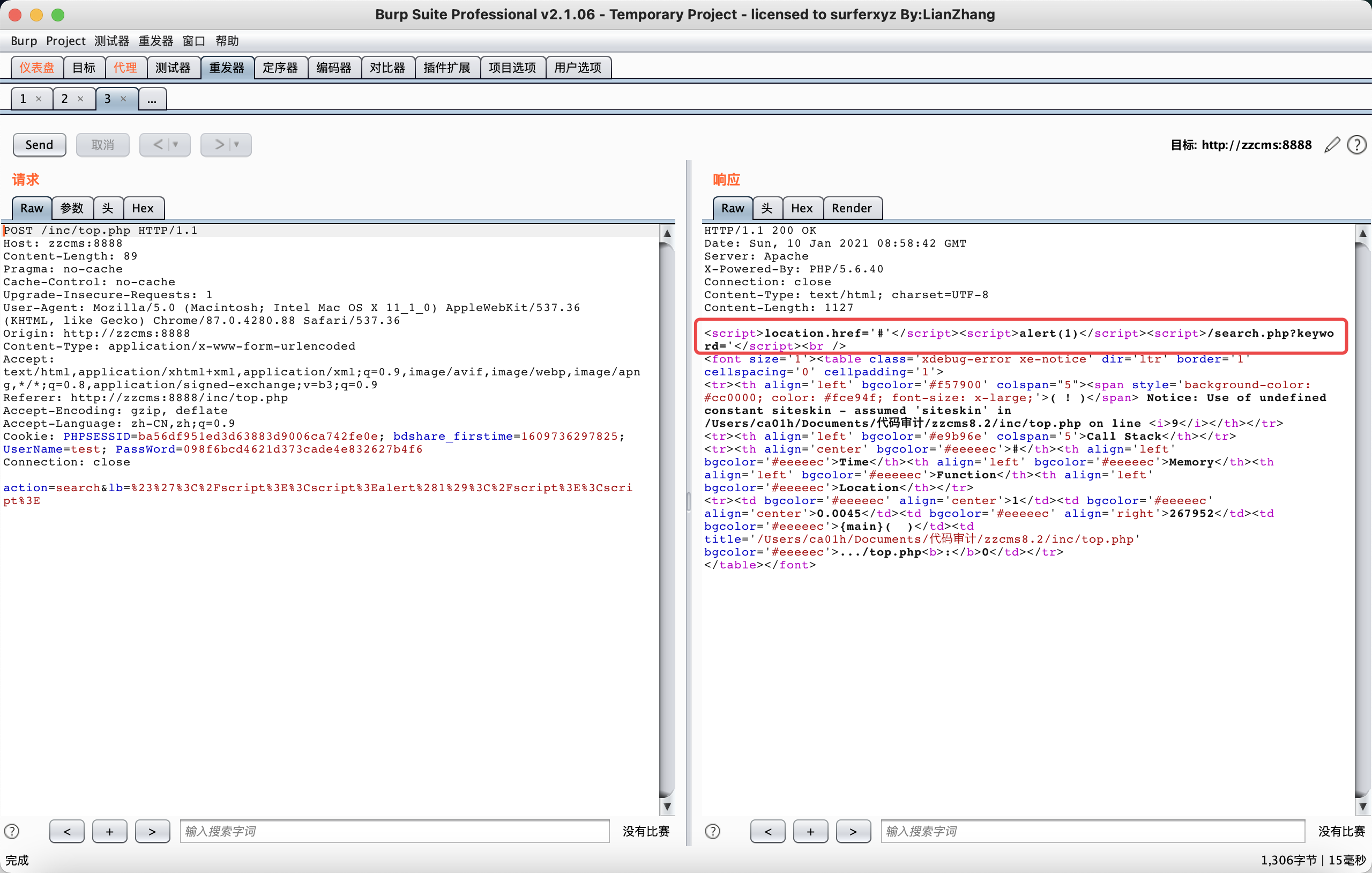Switch to the 仪表盘 dashboard tab
This screenshot has height=873, width=1372.
pyautogui.click(x=37, y=68)
